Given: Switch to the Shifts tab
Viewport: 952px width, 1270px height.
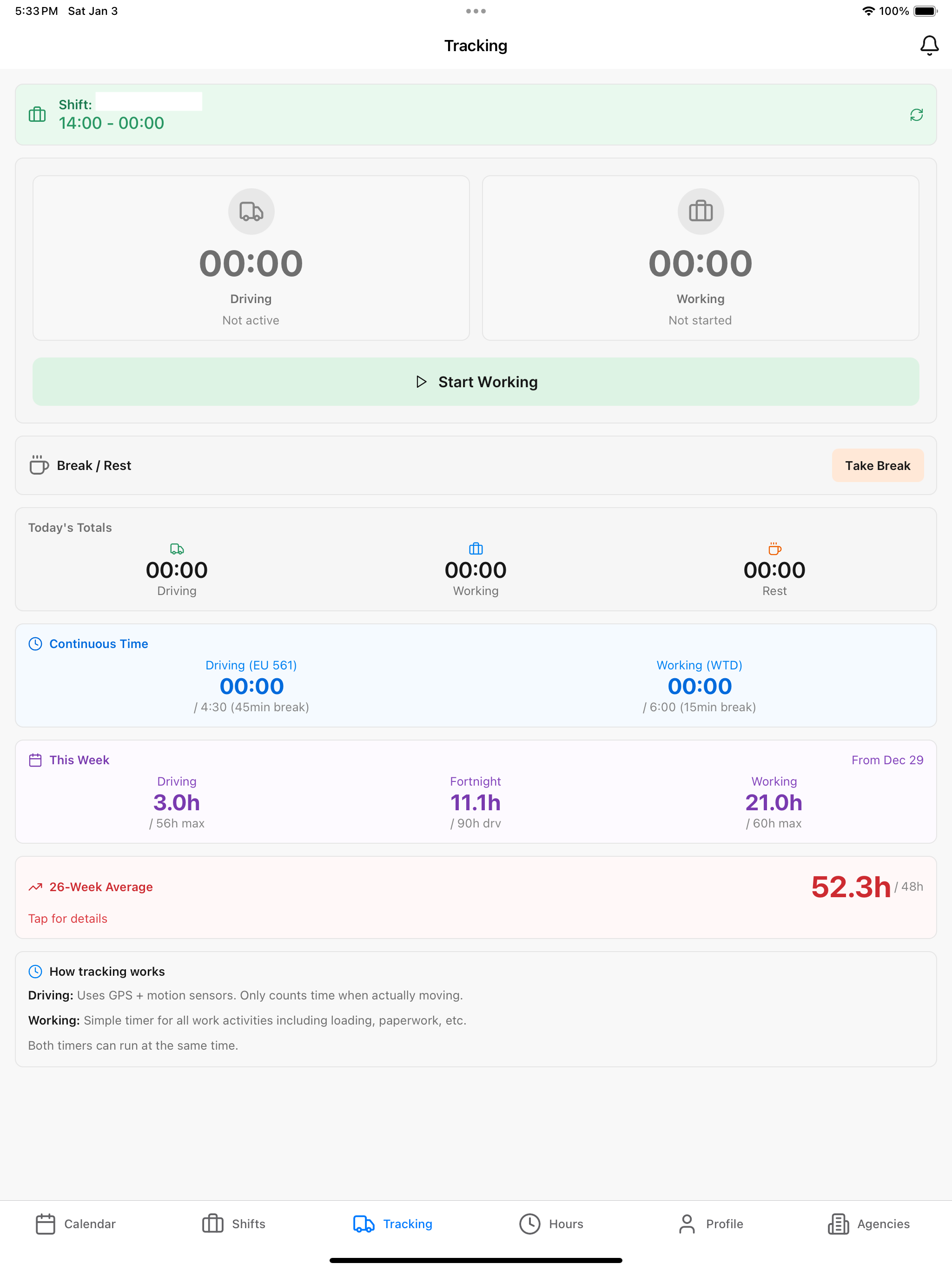Looking at the screenshot, I should pos(234,1224).
